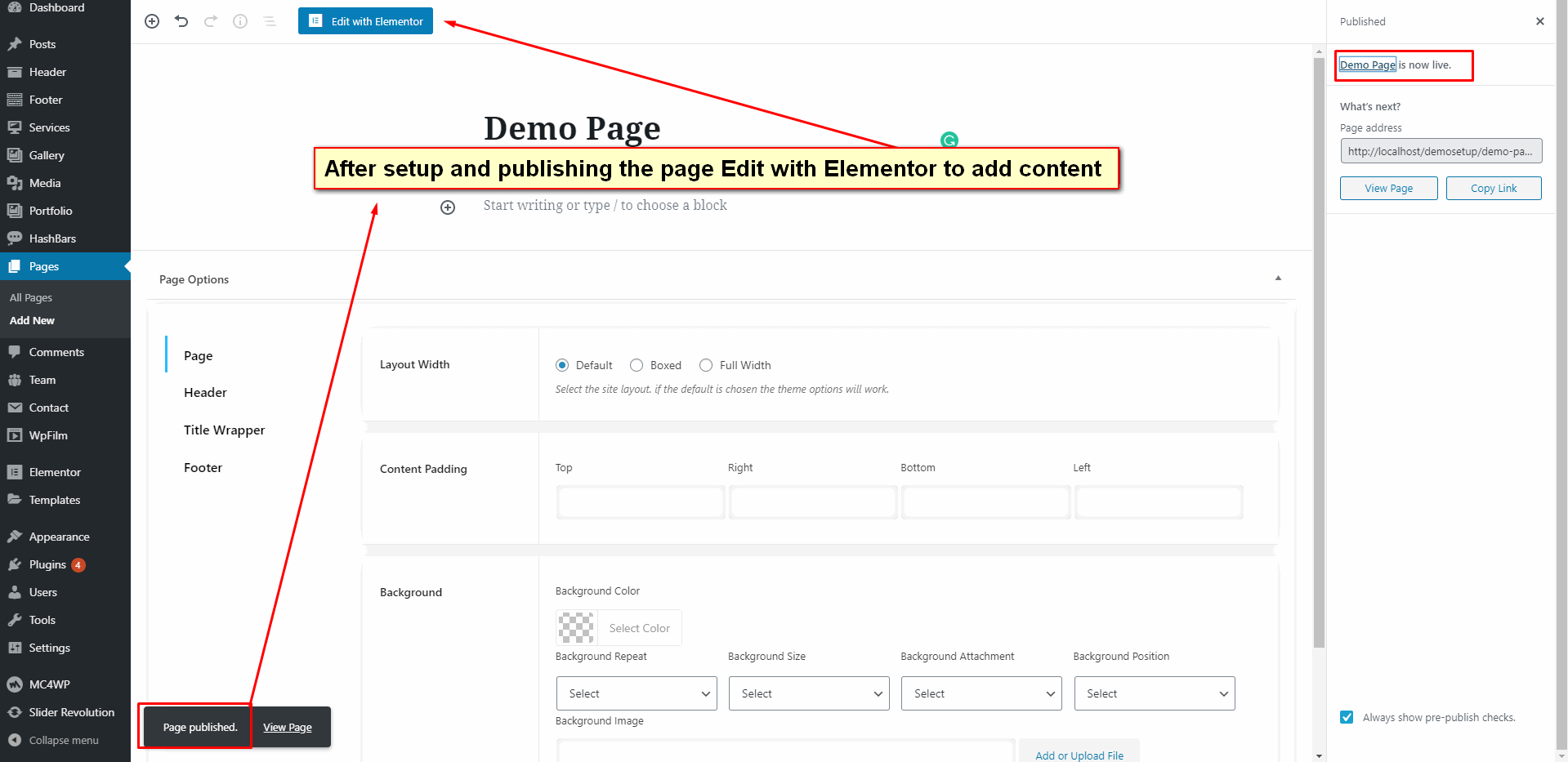1568x762 pixels.
Task: Collapse the admin sidebar menu
Action: (65, 740)
